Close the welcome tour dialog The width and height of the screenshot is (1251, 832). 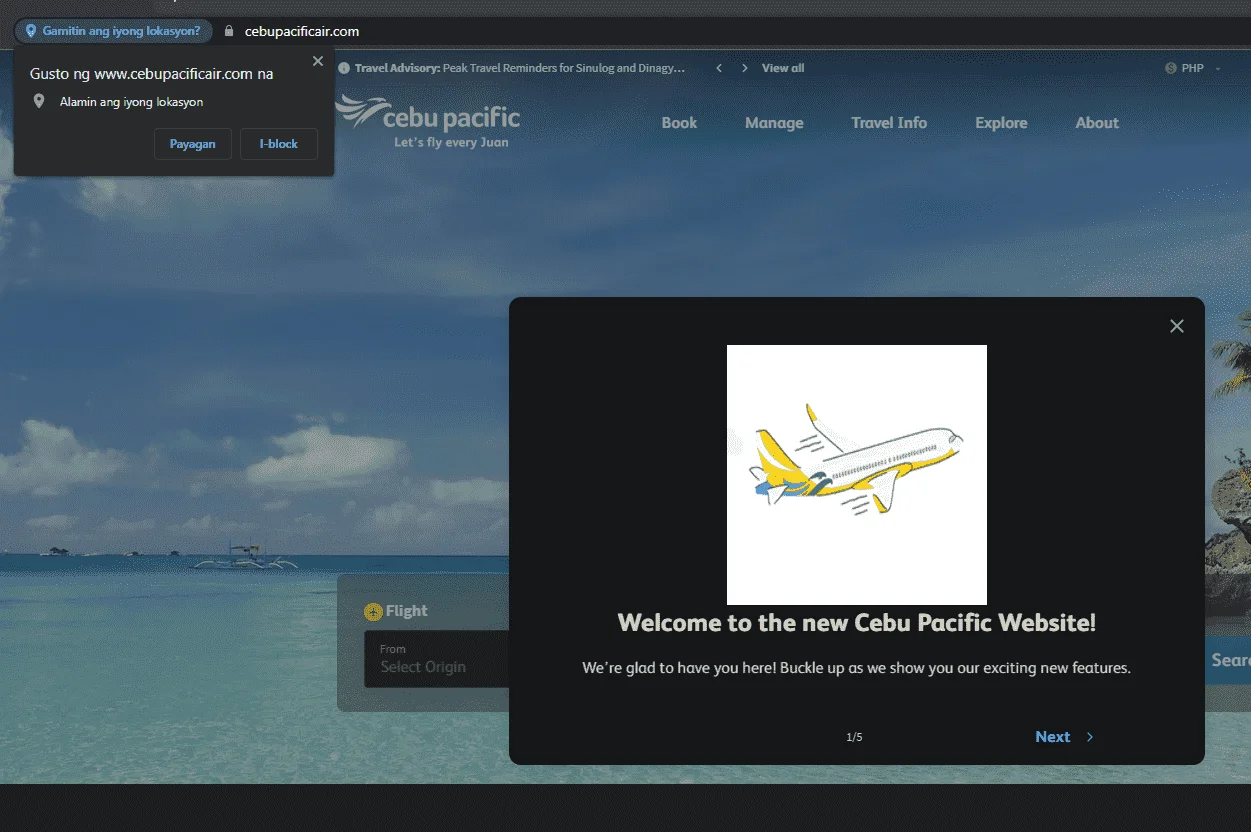pyautogui.click(x=1177, y=326)
